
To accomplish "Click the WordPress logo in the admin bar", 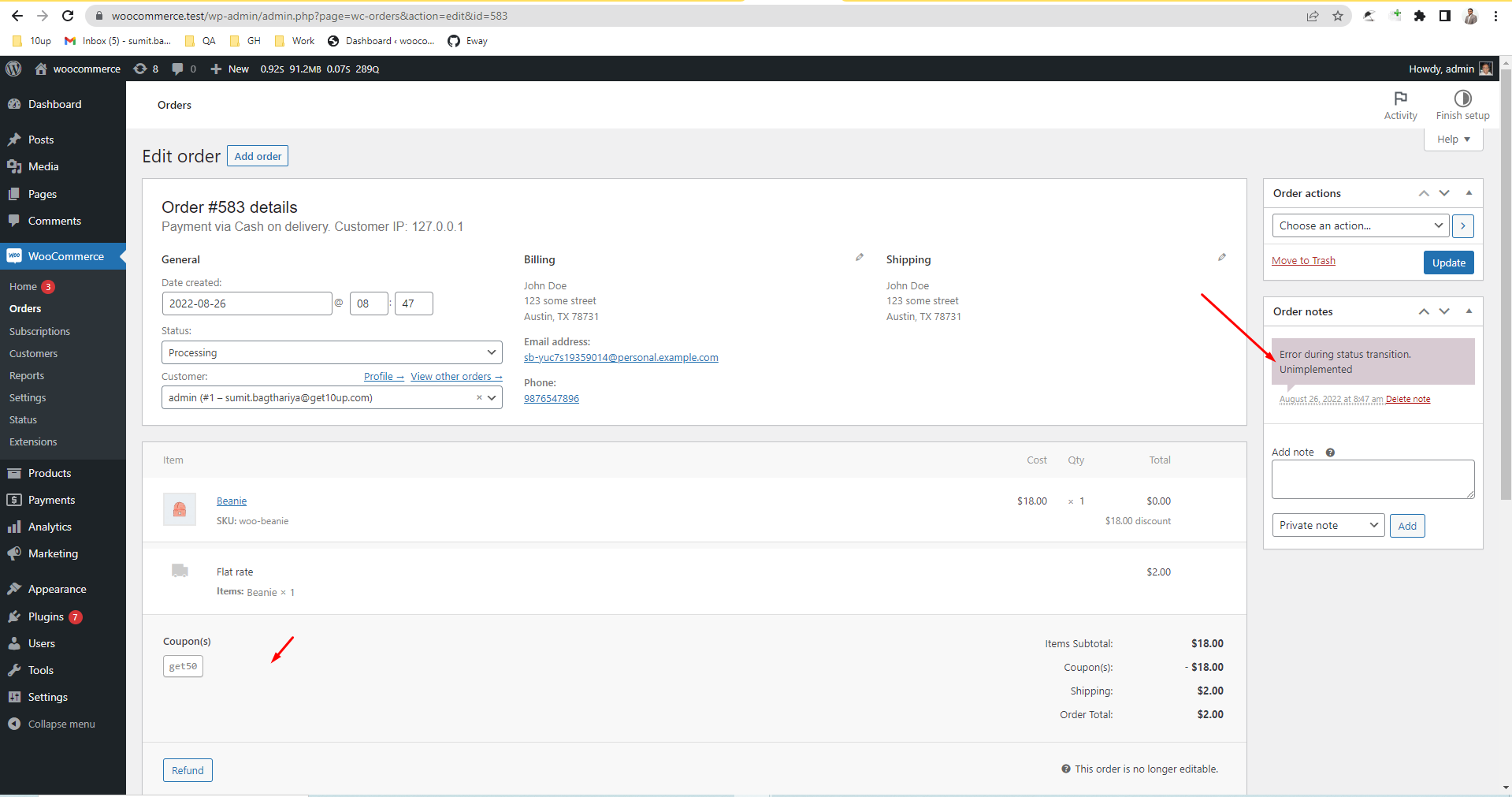I will (x=13, y=69).
